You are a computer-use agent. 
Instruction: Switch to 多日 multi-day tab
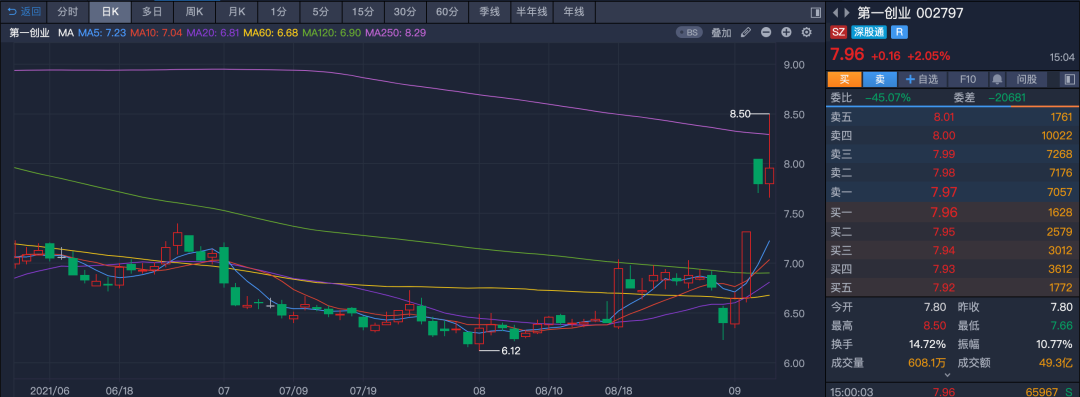point(152,12)
